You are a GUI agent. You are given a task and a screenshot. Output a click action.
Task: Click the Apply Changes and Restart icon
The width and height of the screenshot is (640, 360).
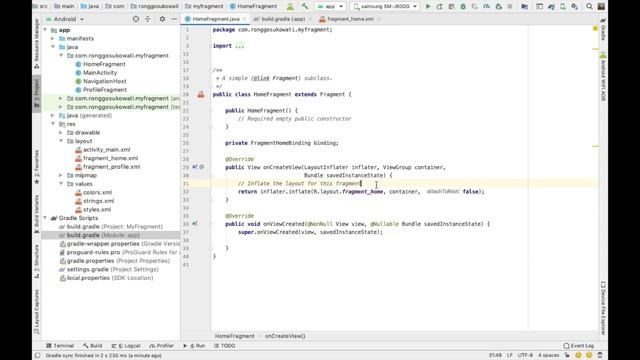[x=440, y=7]
